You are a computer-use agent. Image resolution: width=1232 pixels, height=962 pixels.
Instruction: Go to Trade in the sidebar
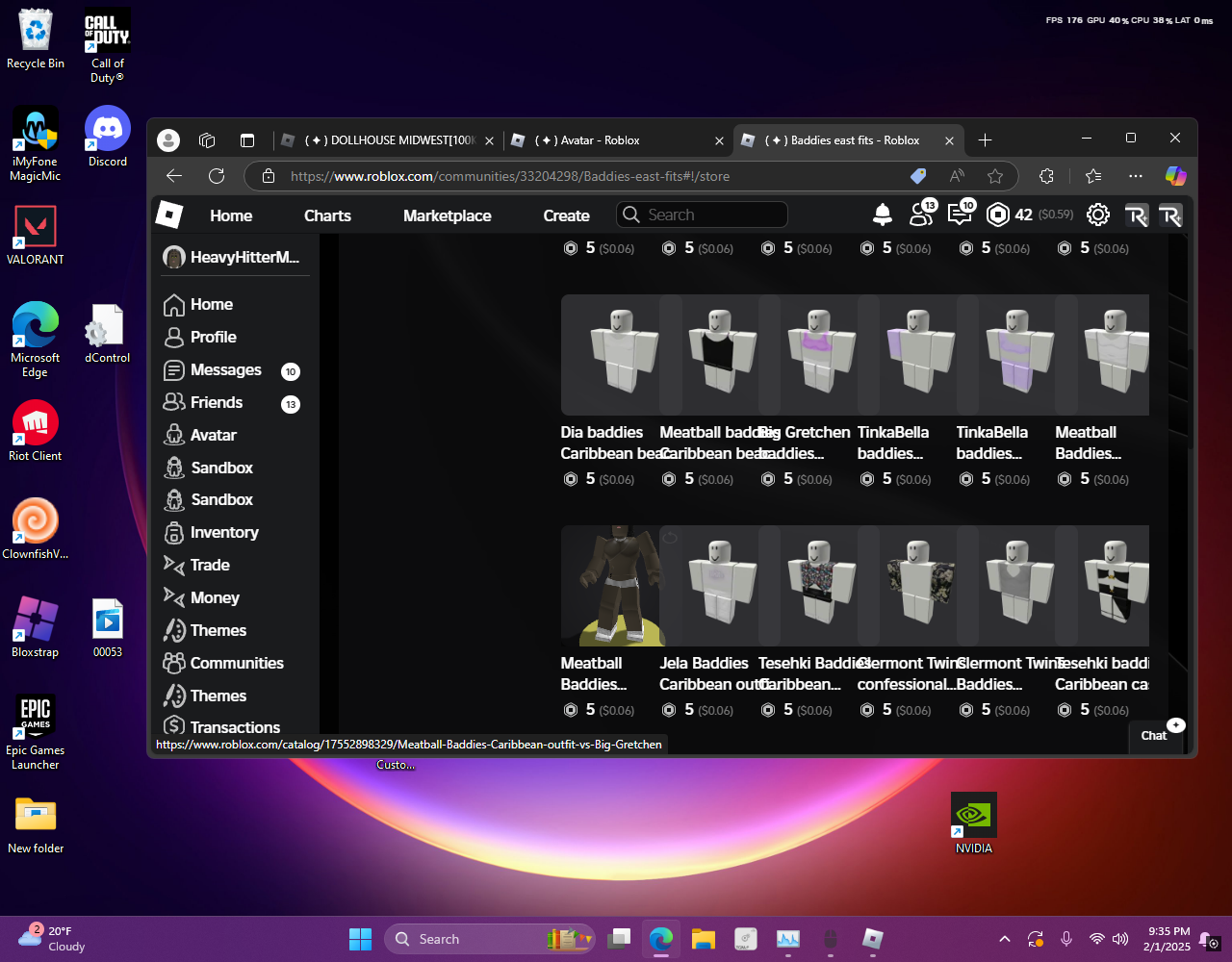tap(209, 565)
